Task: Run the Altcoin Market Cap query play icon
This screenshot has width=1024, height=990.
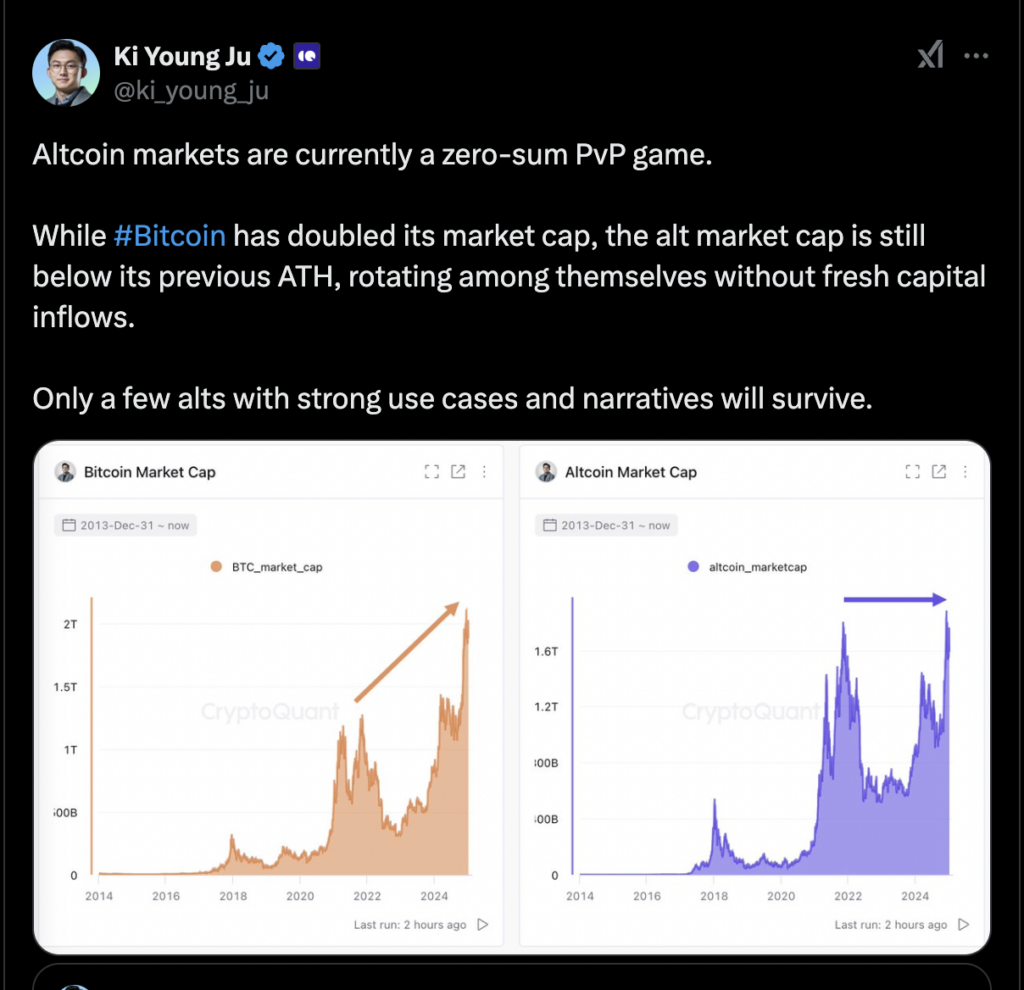Action: (963, 925)
